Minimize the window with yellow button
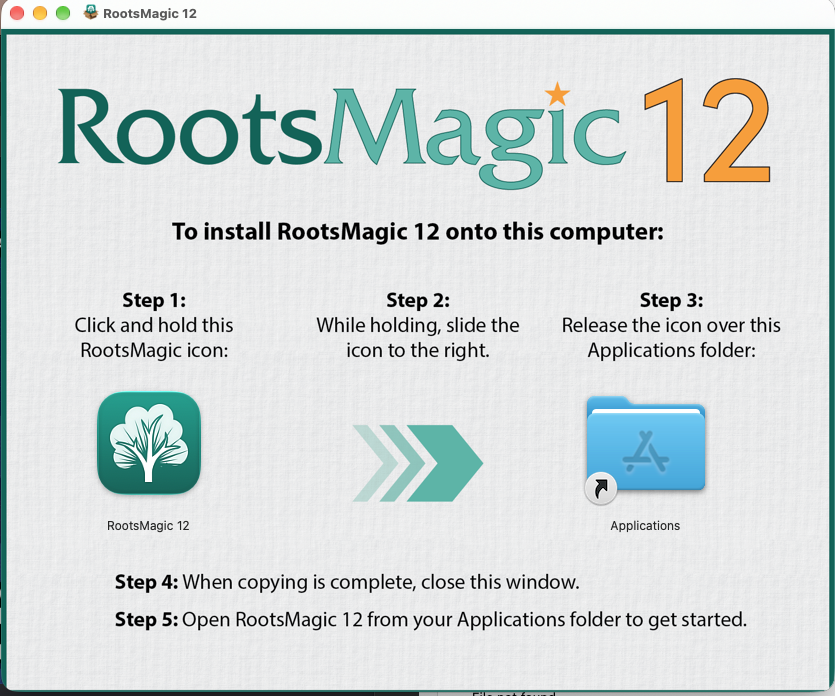 click(40, 13)
